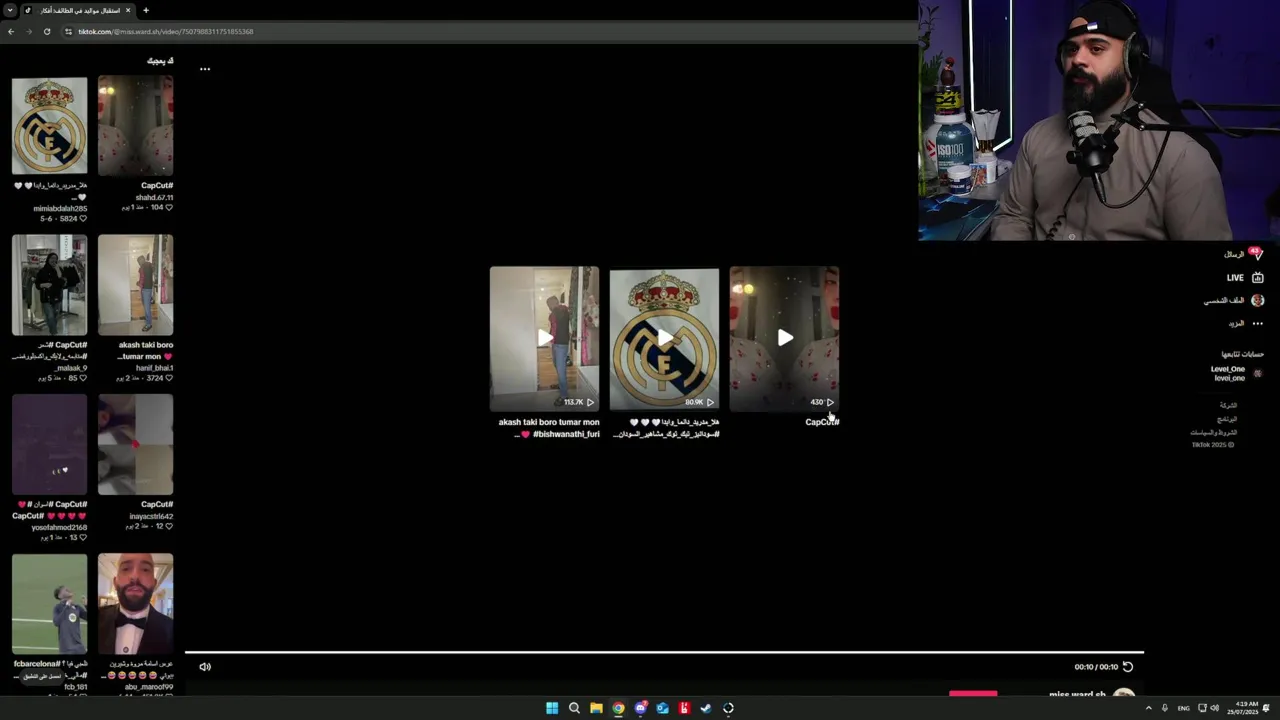Image resolution: width=1280 pixels, height=720 pixels.
Task: Click the shahd.67.11 username
Action: click(x=154, y=198)
